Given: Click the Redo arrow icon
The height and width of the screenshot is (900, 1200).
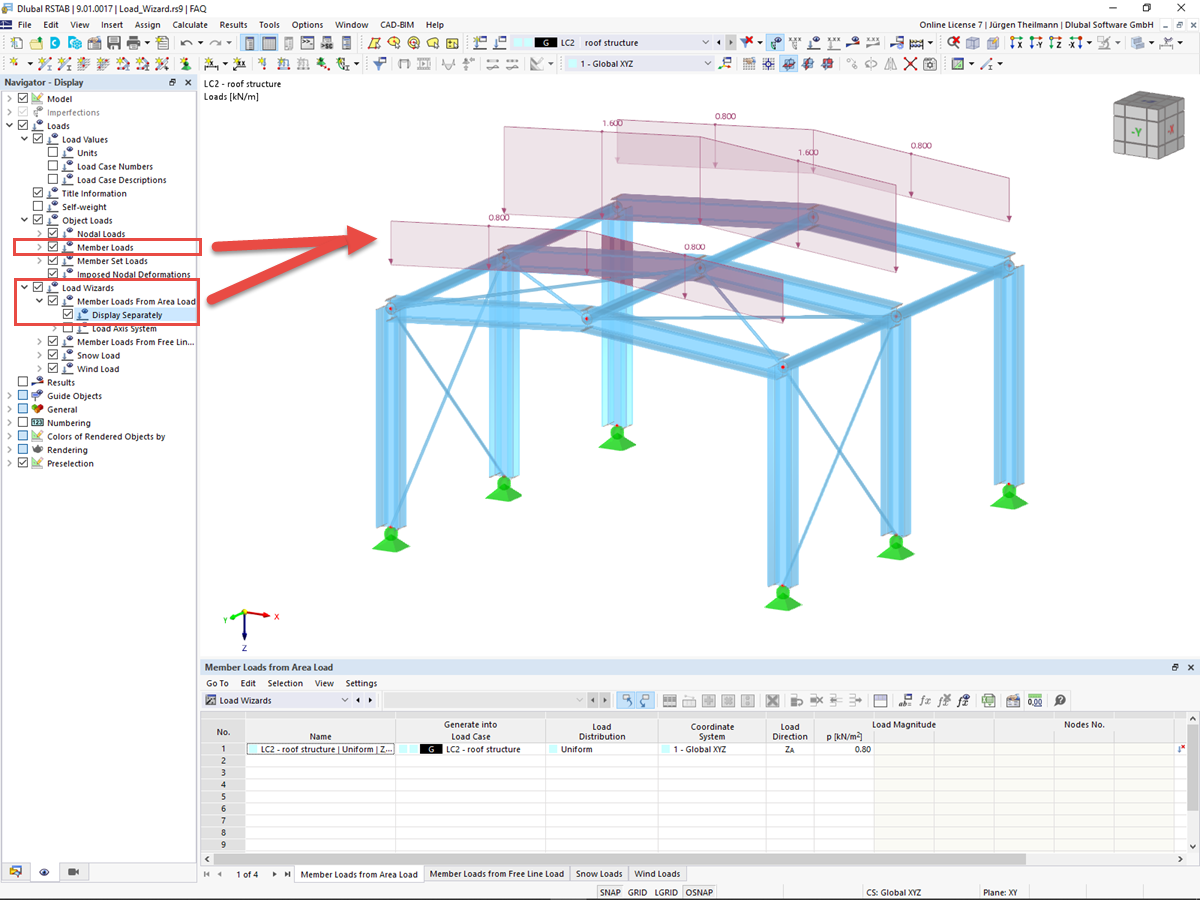Looking at the screenshot, I should (x=215, y=43).
